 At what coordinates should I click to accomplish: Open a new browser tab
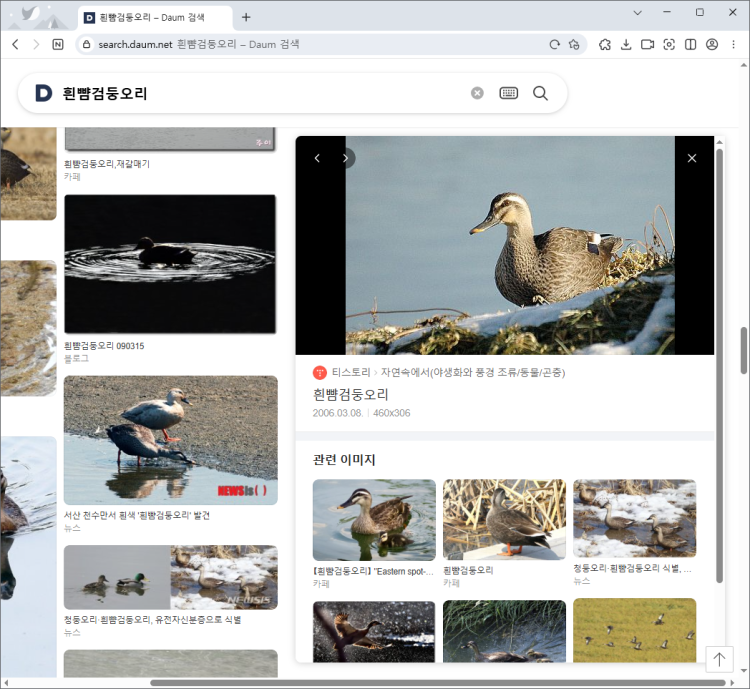coord(246,17)
